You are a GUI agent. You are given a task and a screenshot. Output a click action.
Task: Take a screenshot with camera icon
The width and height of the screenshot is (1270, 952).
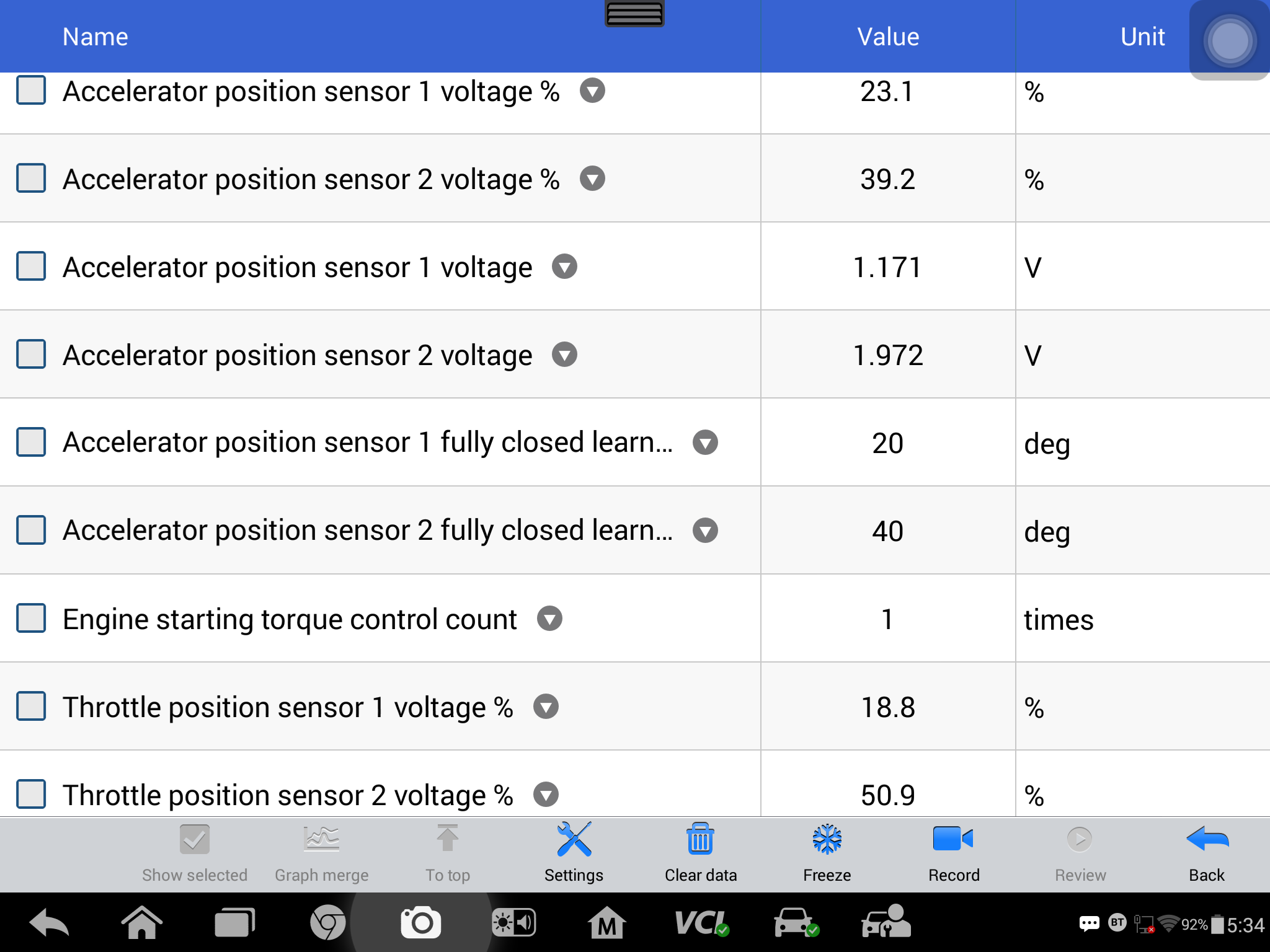pos(421,923)
